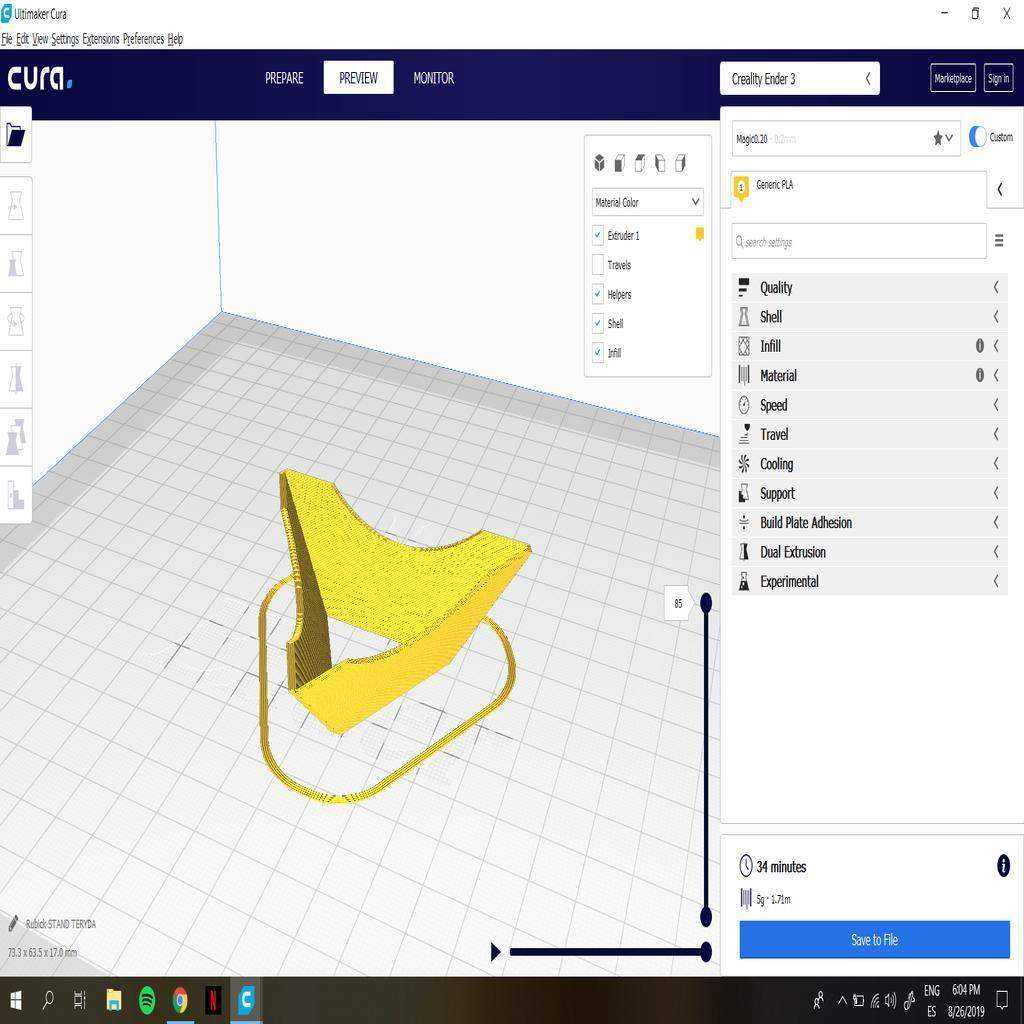Expand the Quality settings section
This screenshot has height=1024, width=1024.
pyautogui.click(x=869, y=287)
